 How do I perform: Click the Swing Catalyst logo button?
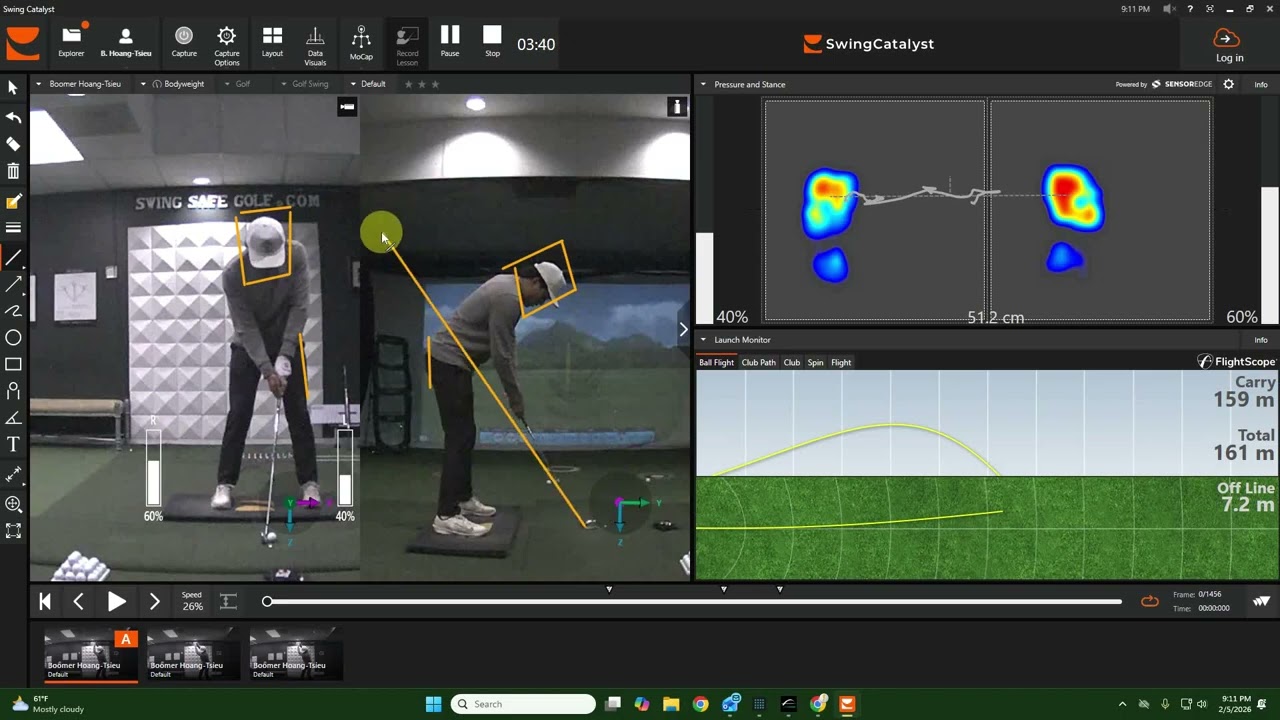pos(23,44)
